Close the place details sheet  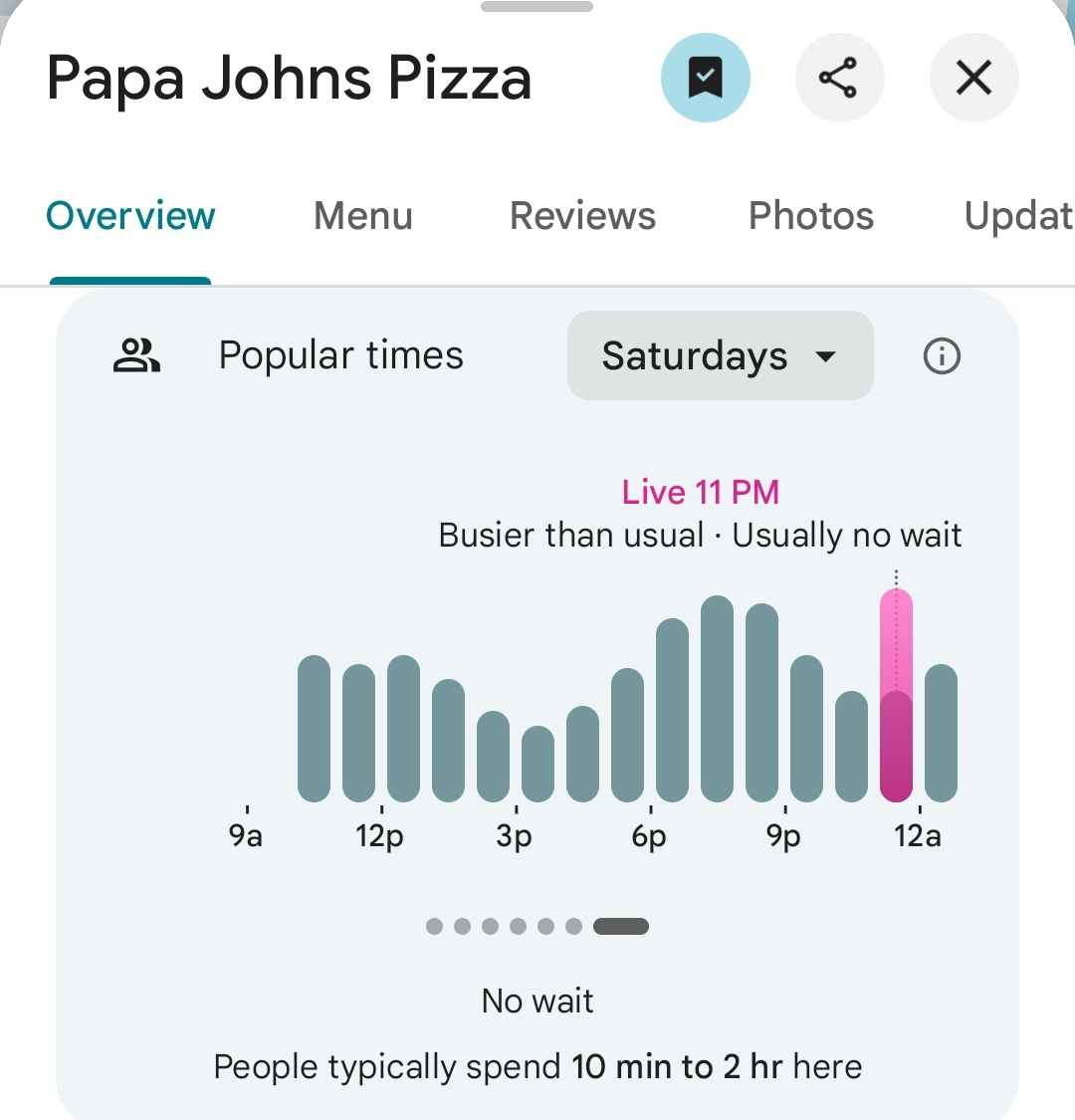point(973,78)
